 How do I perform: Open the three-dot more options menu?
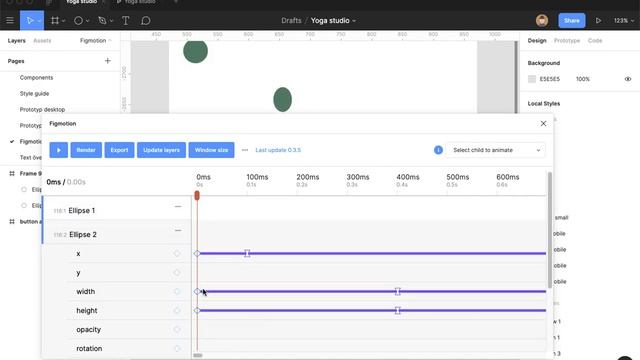pyautogui.click(x=245, y=150)
